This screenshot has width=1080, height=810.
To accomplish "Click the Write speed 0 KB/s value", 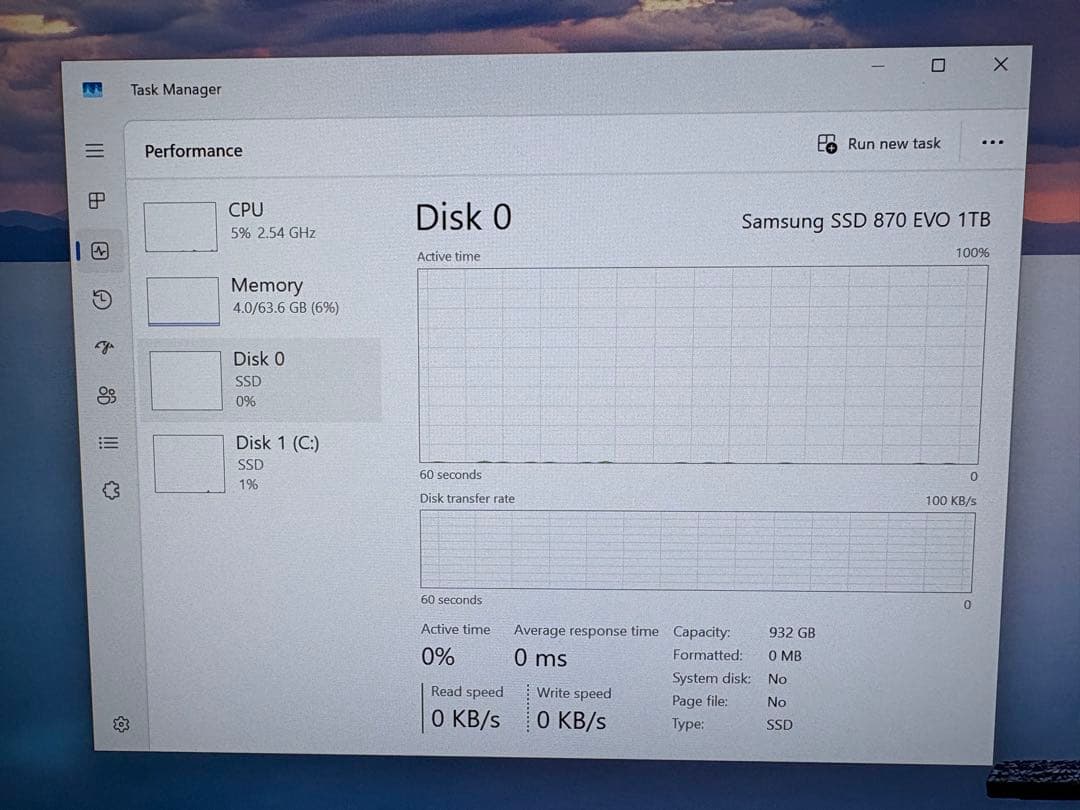I will pyautogui.click(x=571, y=720).
